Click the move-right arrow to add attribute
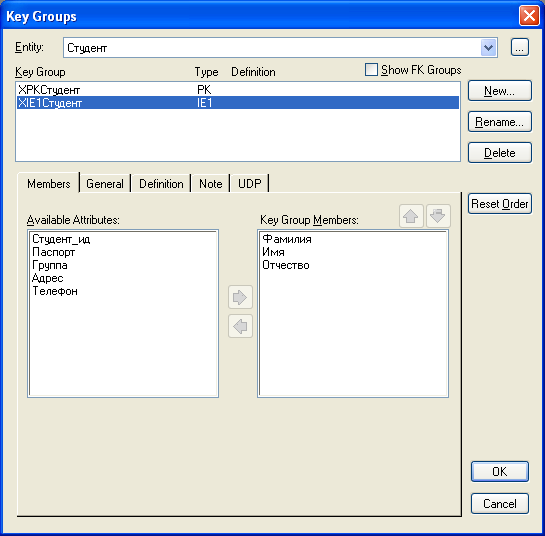The height and width of the screenshot is (536, 545). click(240, 297)
